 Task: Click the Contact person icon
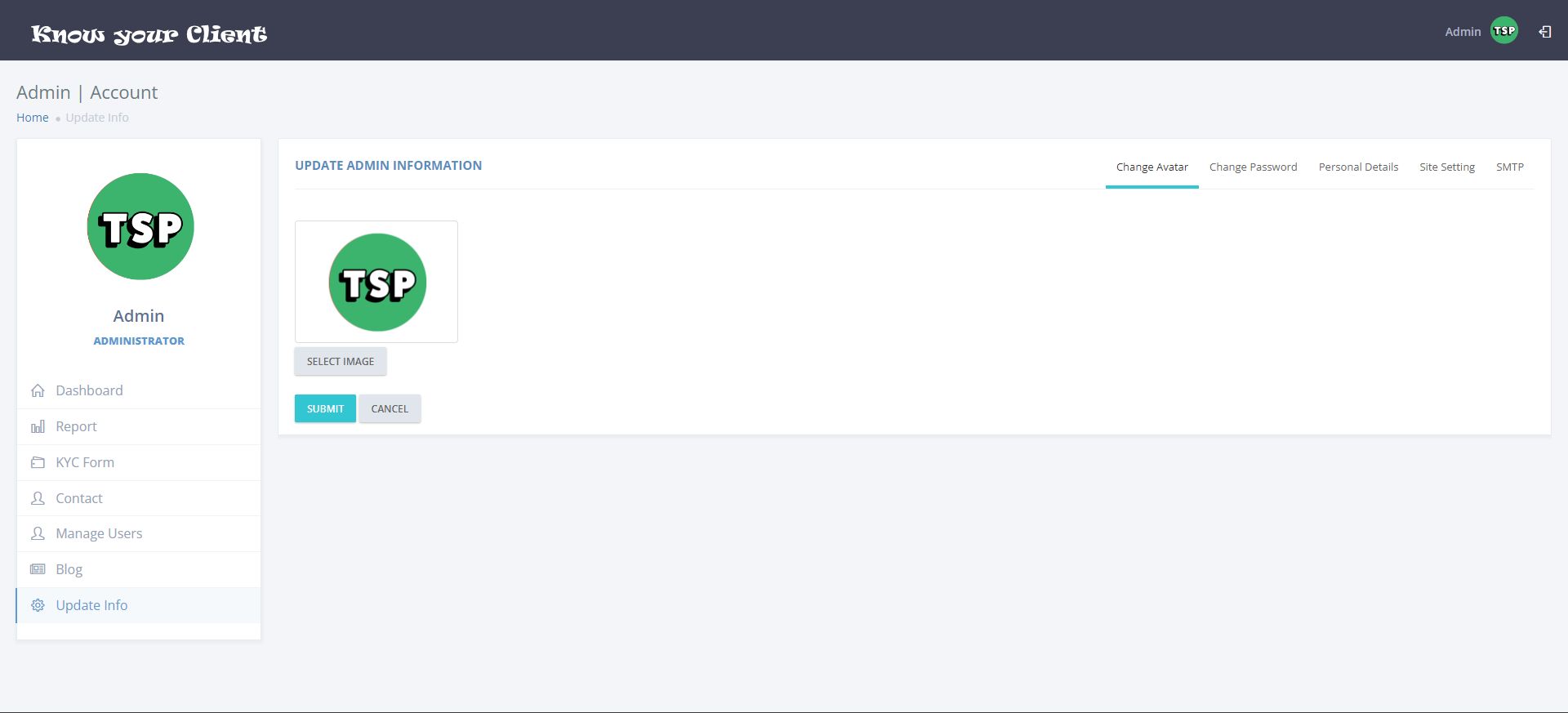point(38,498)
